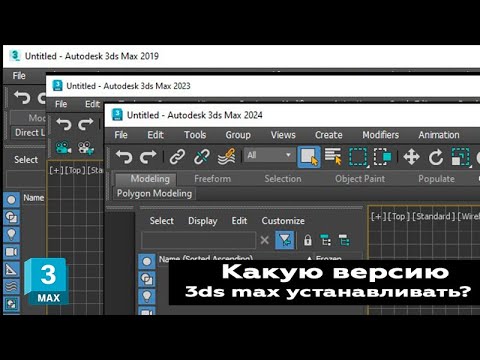Toggle the Scene Explorer lock icon

click(x=308, y=240)
